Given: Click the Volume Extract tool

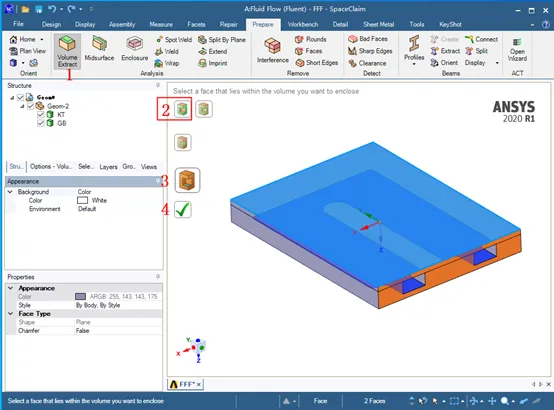Looking at the screenshot, I should tap(67, 52).
